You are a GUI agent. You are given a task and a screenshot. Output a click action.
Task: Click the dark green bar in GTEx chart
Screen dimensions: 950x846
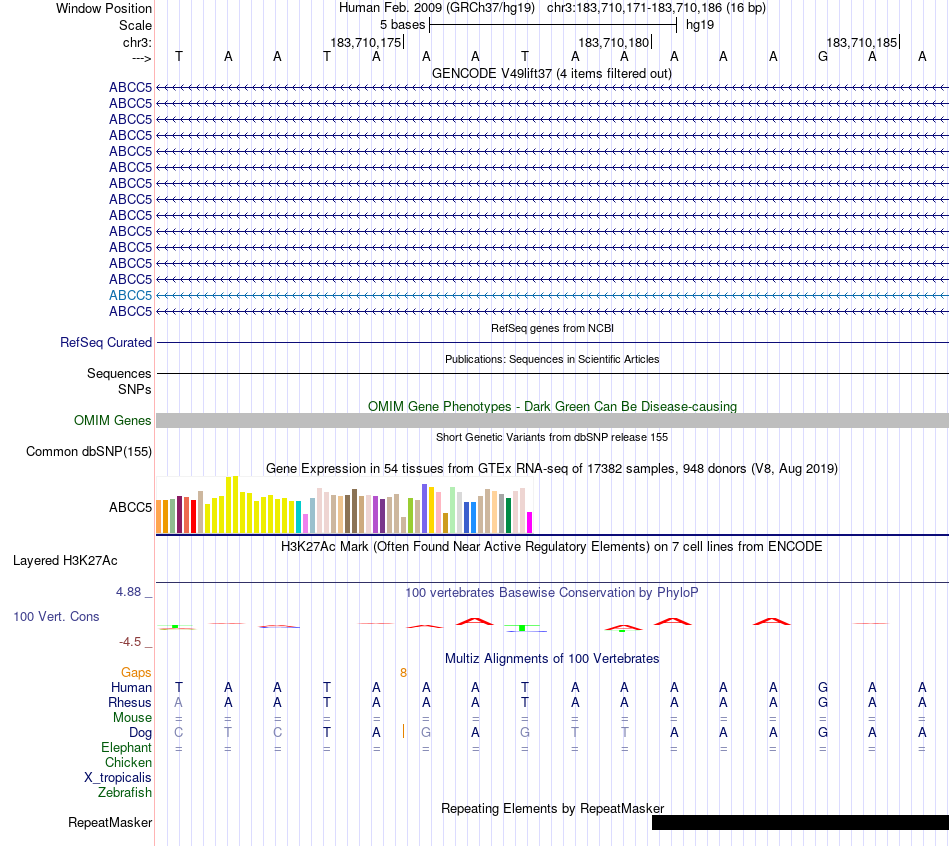pyautogui.click(x=509, y=516)
